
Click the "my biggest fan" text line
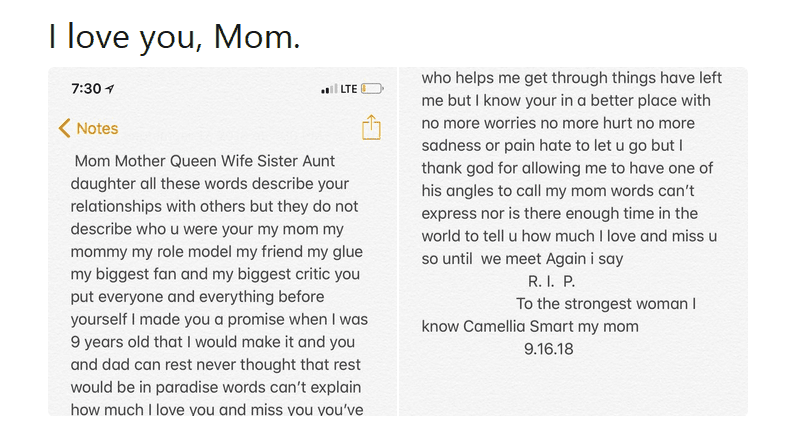point(215,274)
